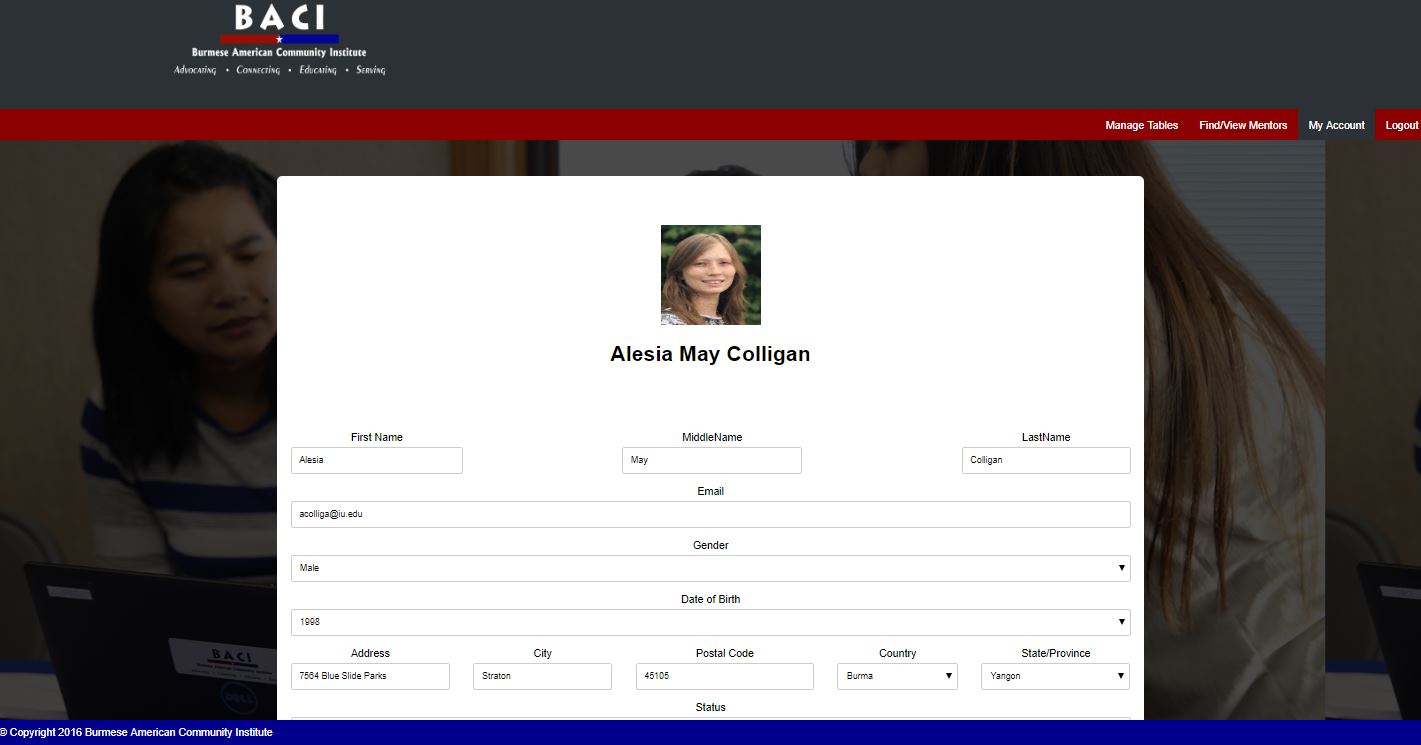The width and height of the screenshot is (1421, 745).
Task: Click the First Name input field
Action: click(377, 460)
